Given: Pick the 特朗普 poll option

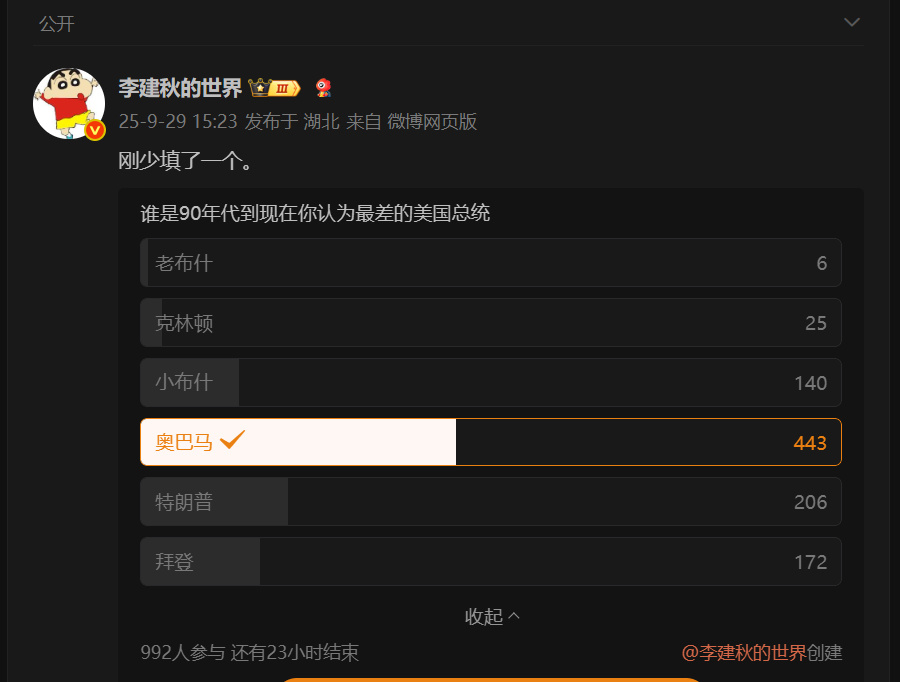Looking at the screenshot, I should coord(490,502).
